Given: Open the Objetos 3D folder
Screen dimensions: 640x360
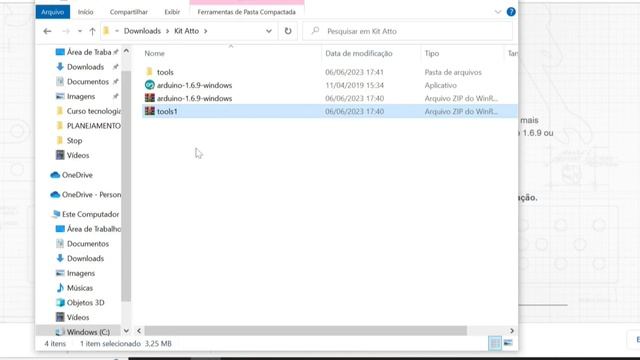Looking at the screenshot, I should pos(85,302).
